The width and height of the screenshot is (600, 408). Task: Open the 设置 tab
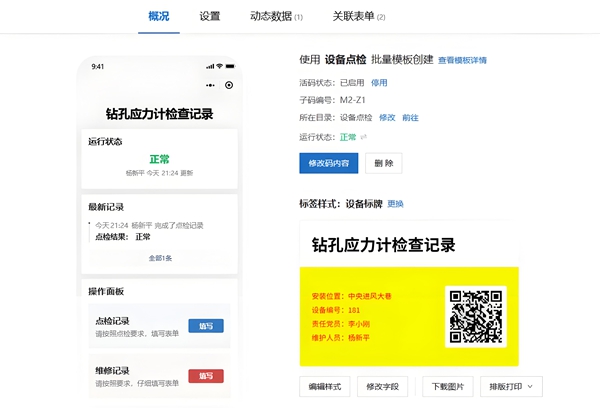pyautogui.click(x=210, y=16)
